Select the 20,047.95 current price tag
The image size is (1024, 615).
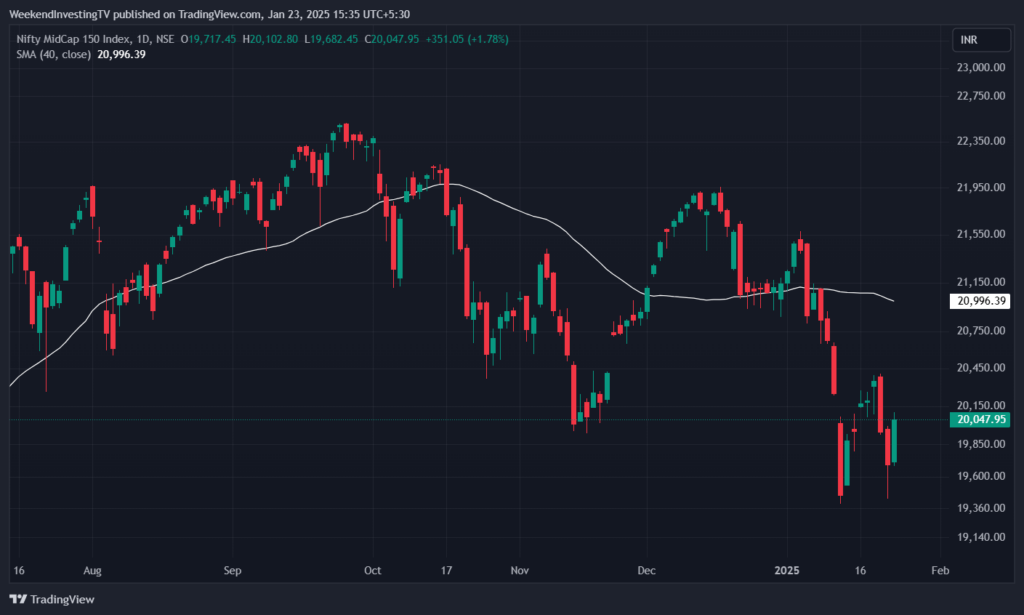[980, 419]
